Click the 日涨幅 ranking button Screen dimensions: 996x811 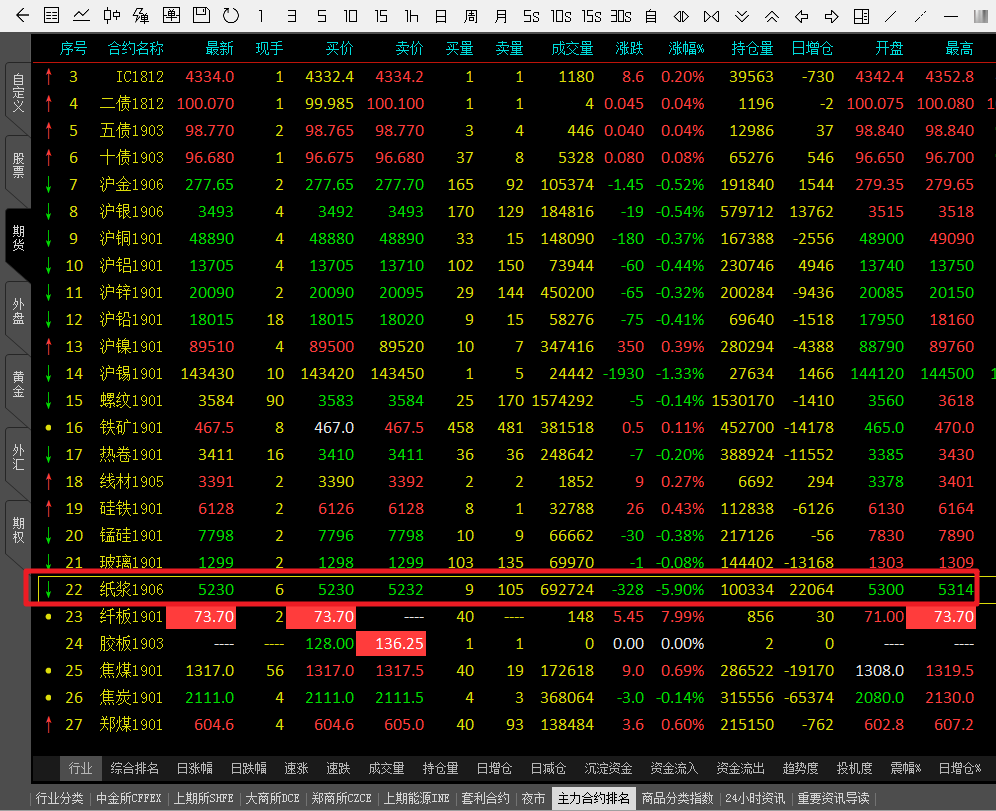click(x=194, y=769)
